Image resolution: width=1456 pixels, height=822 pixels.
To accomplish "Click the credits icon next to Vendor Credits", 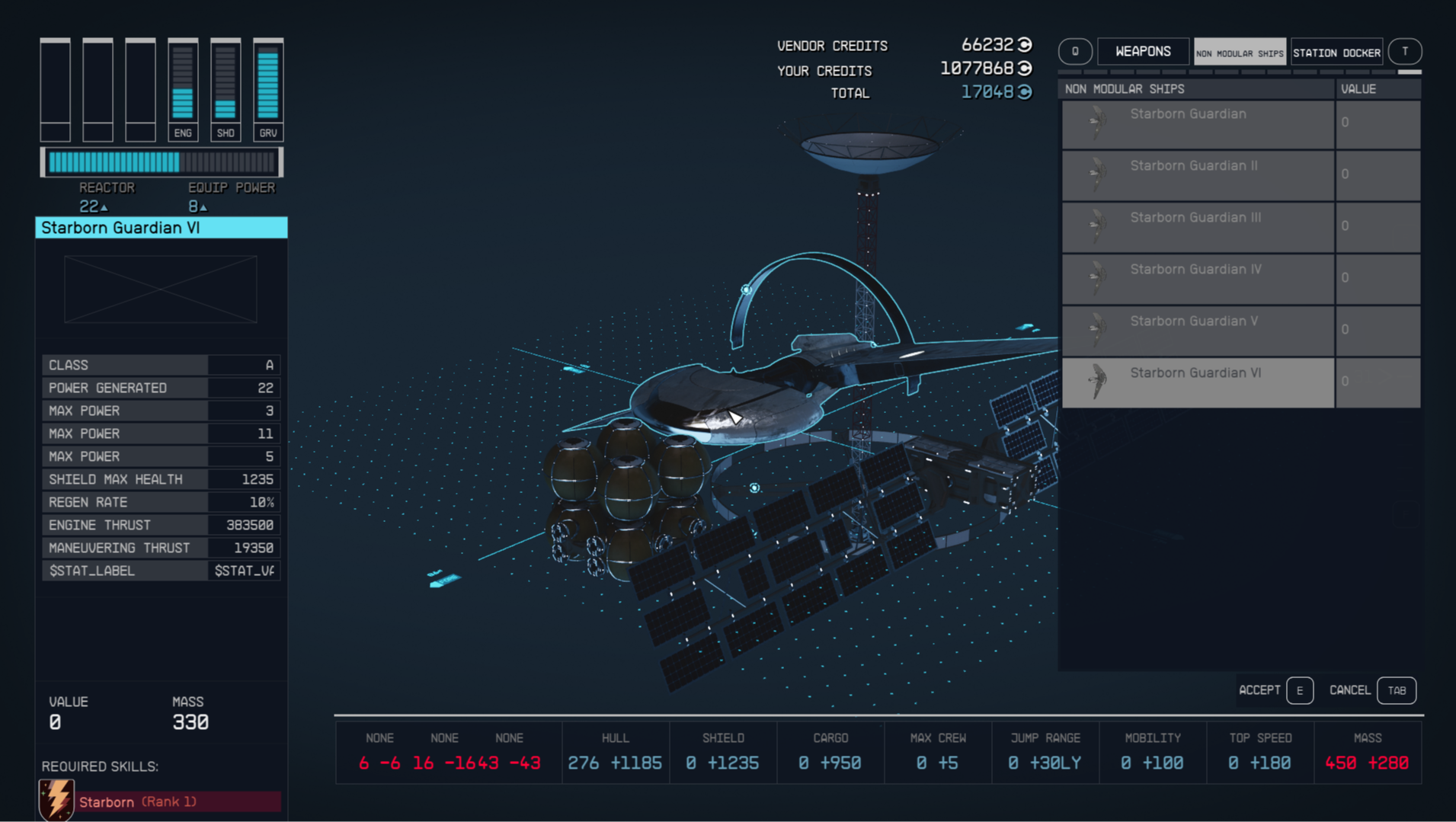I will point(1026,45).
